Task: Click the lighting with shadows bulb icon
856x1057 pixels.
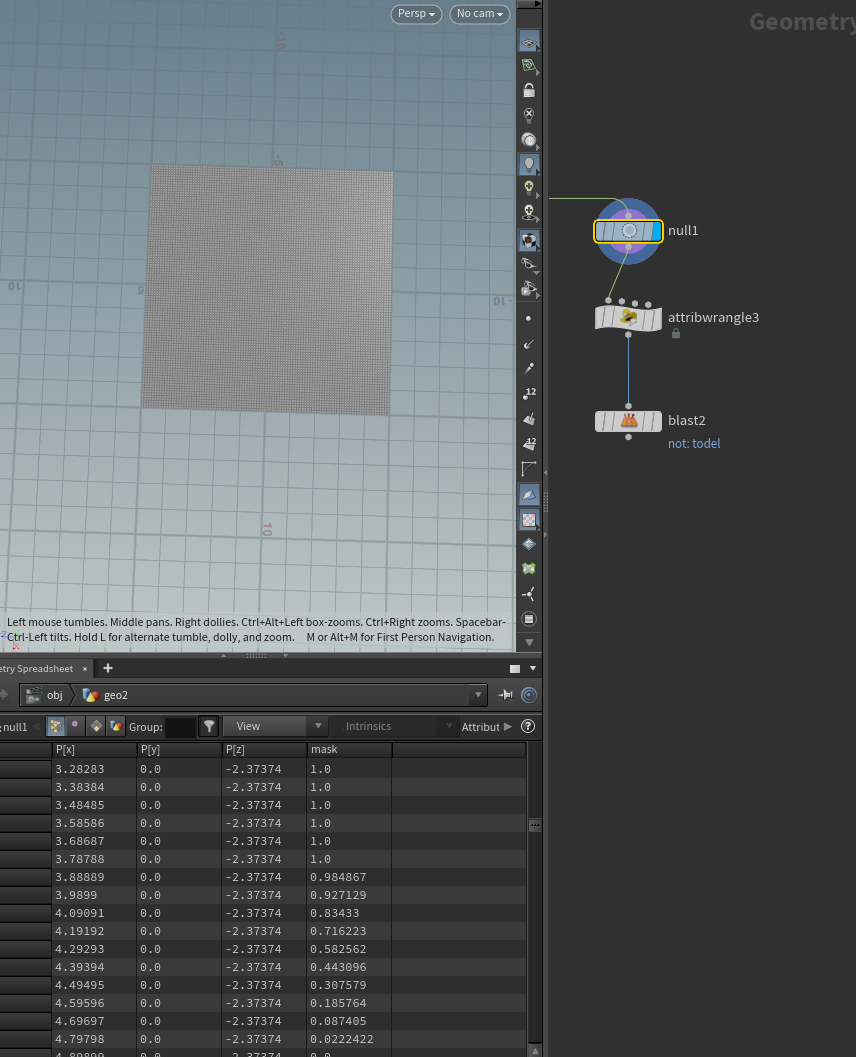Action: tap(529, 213)
